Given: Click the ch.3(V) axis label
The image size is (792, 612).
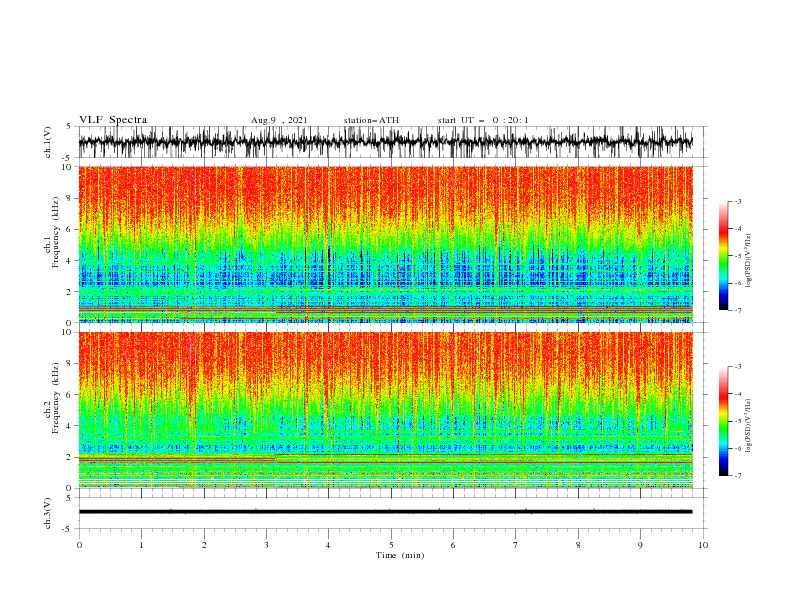Looking at the screenshot, I should 48,513.
